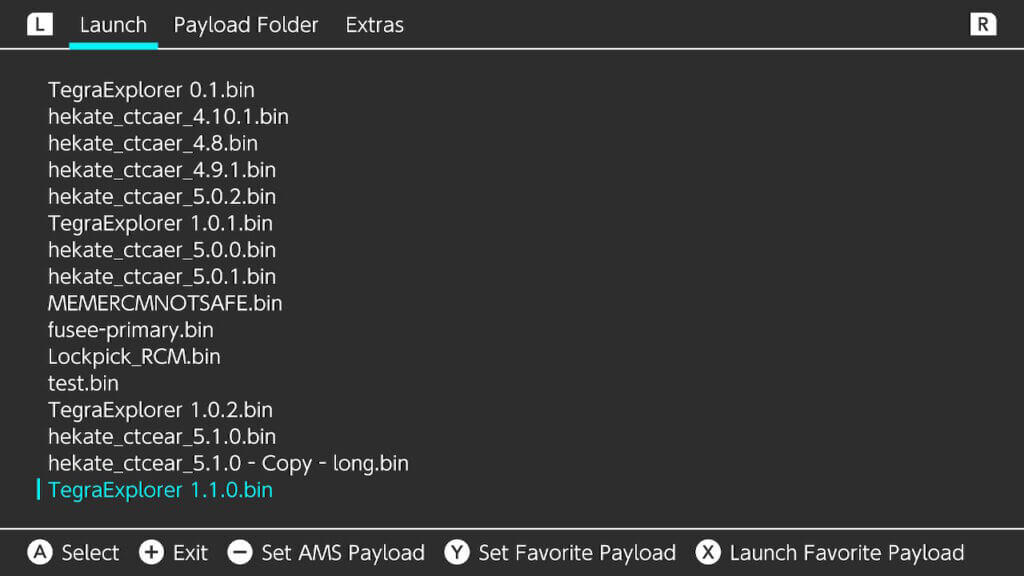Tap the Y button Favorite icon
Screen dimensions: 1024x576
(457, 553)
